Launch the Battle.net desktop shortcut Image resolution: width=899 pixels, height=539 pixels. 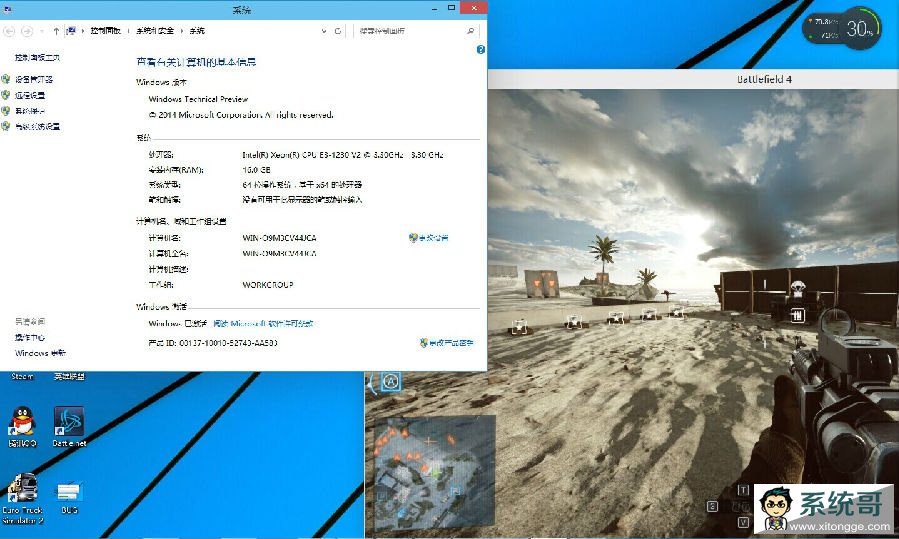click(69, 423)
